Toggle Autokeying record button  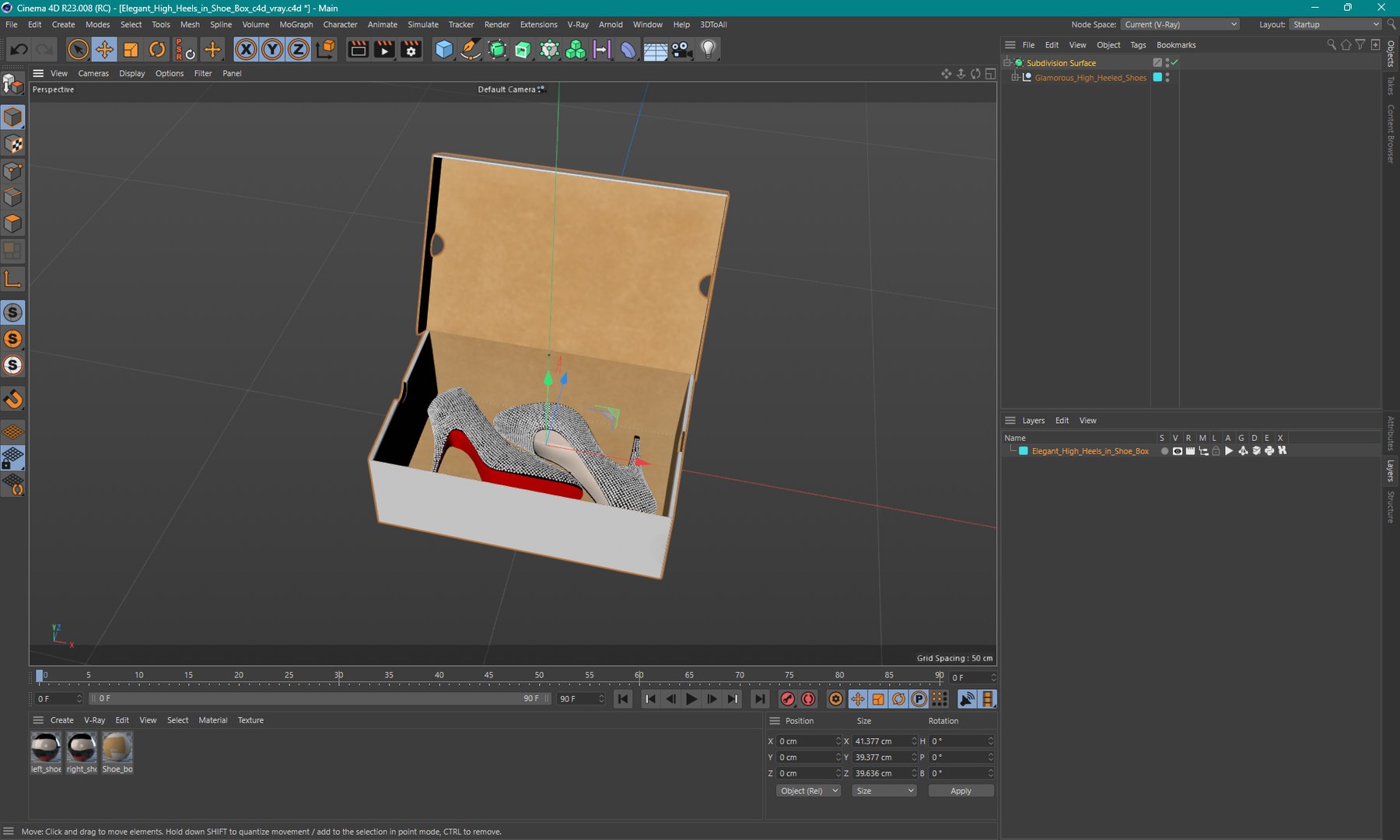tap(809, 699)
